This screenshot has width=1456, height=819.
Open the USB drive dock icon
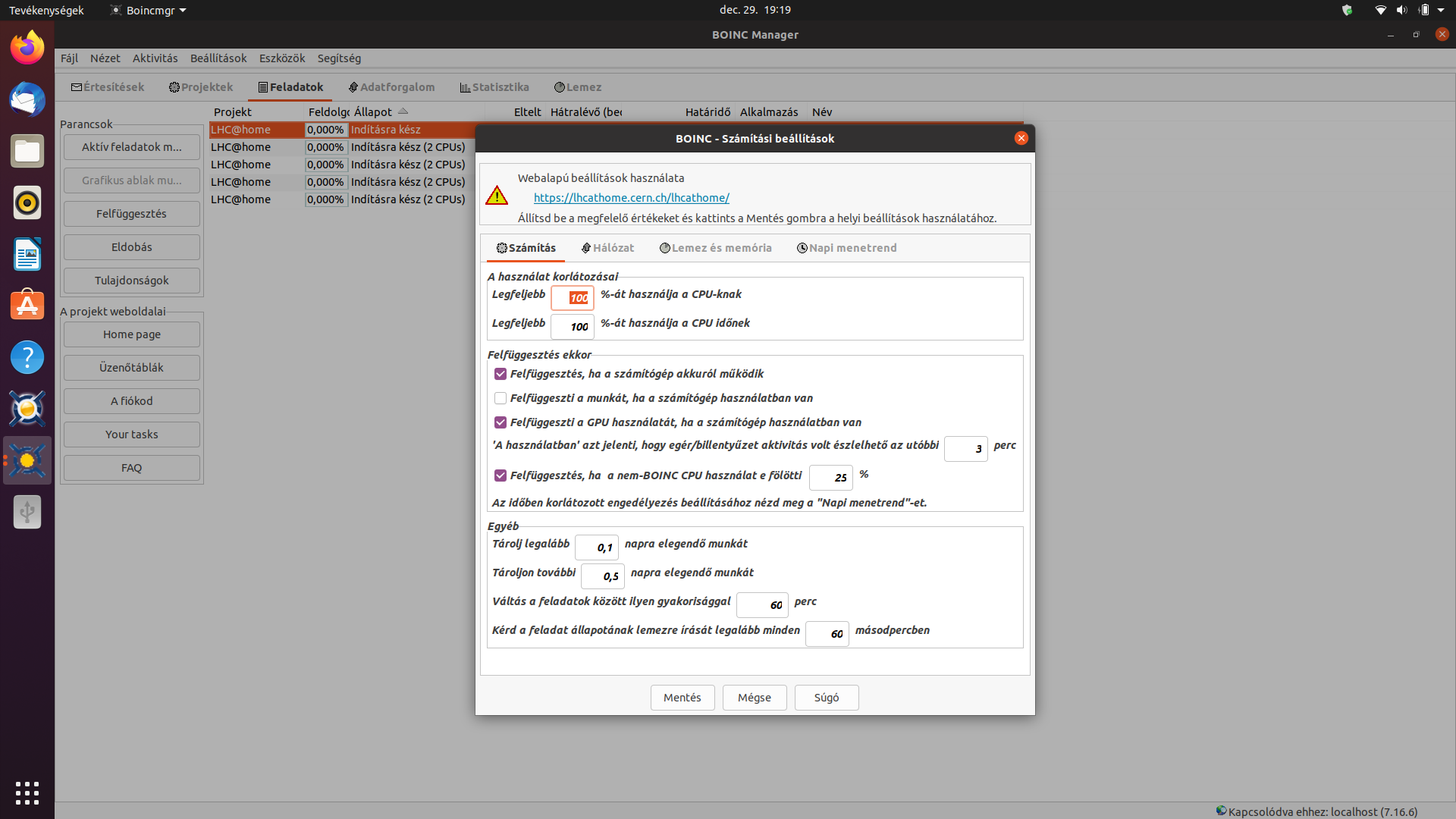(27, 512)
